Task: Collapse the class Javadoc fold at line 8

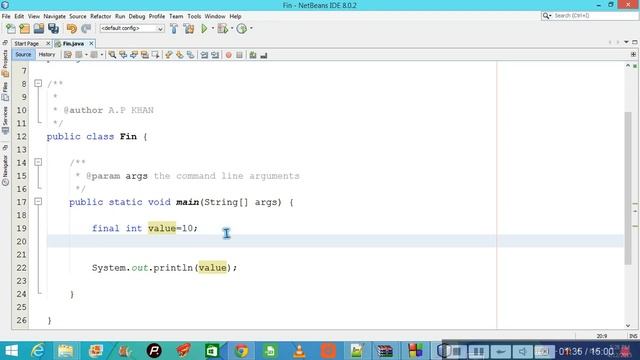Action: click(38, 83)
